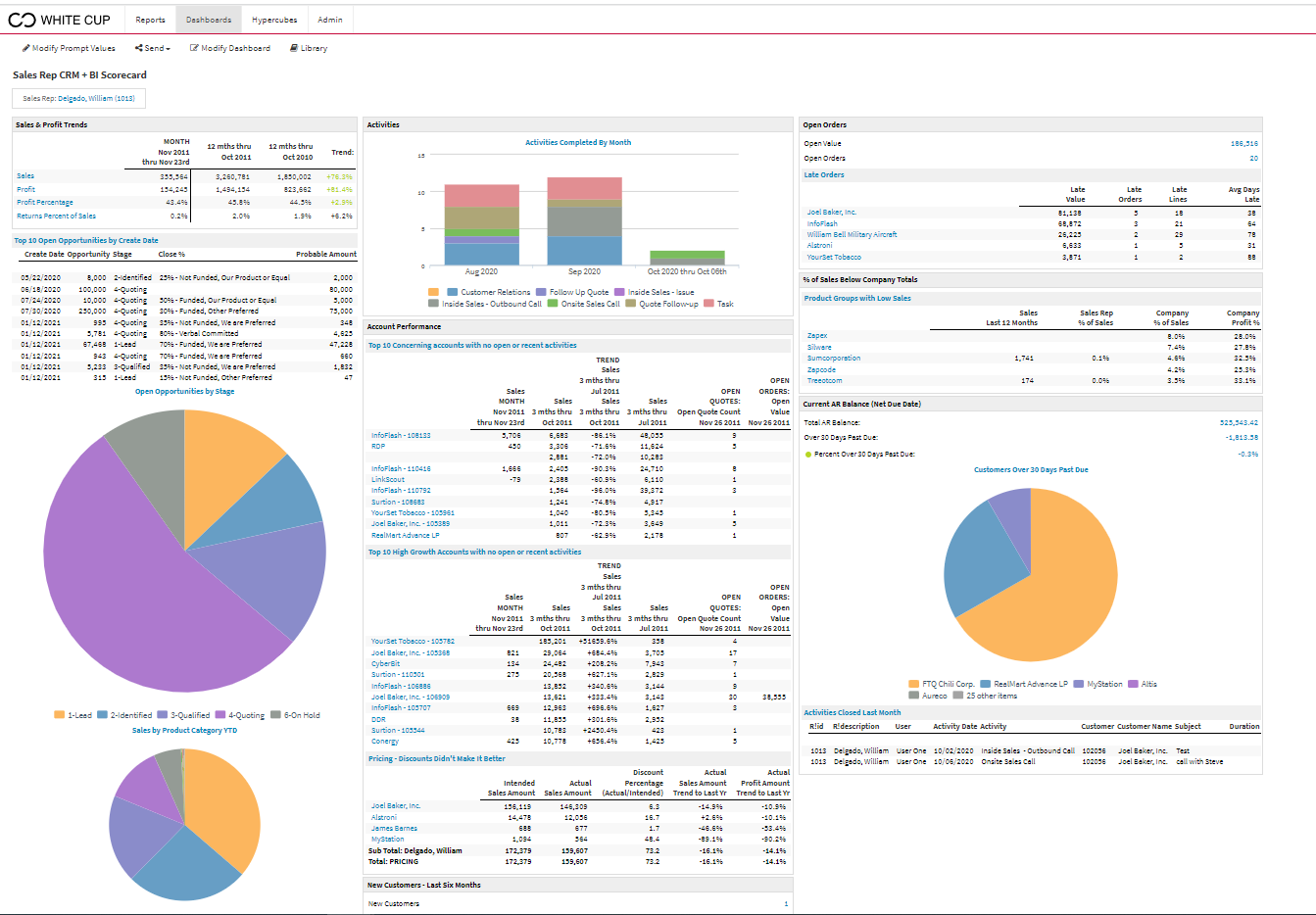Open the Sales Rep 'Delgado, William (1013)' filter selector
This screenshot has height=915, width=1316.
tap(78, 98)
